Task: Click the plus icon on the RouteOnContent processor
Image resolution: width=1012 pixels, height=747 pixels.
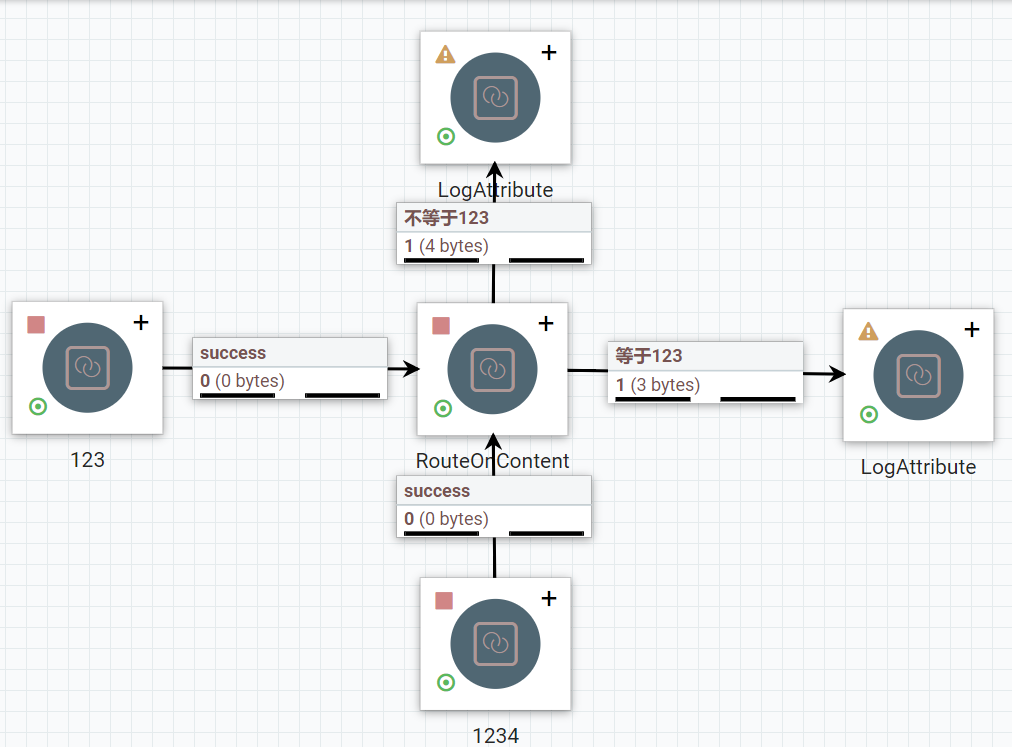Action: coord(545,324)
